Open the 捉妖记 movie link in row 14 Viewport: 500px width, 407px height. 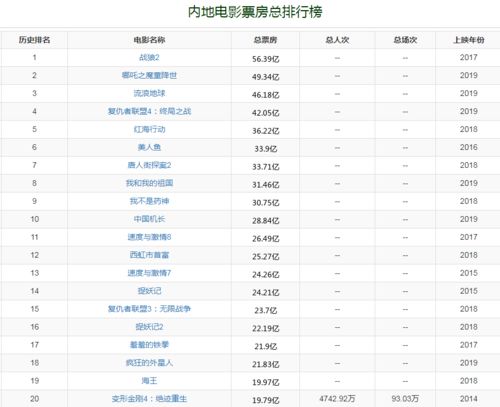tap(149, 291)
